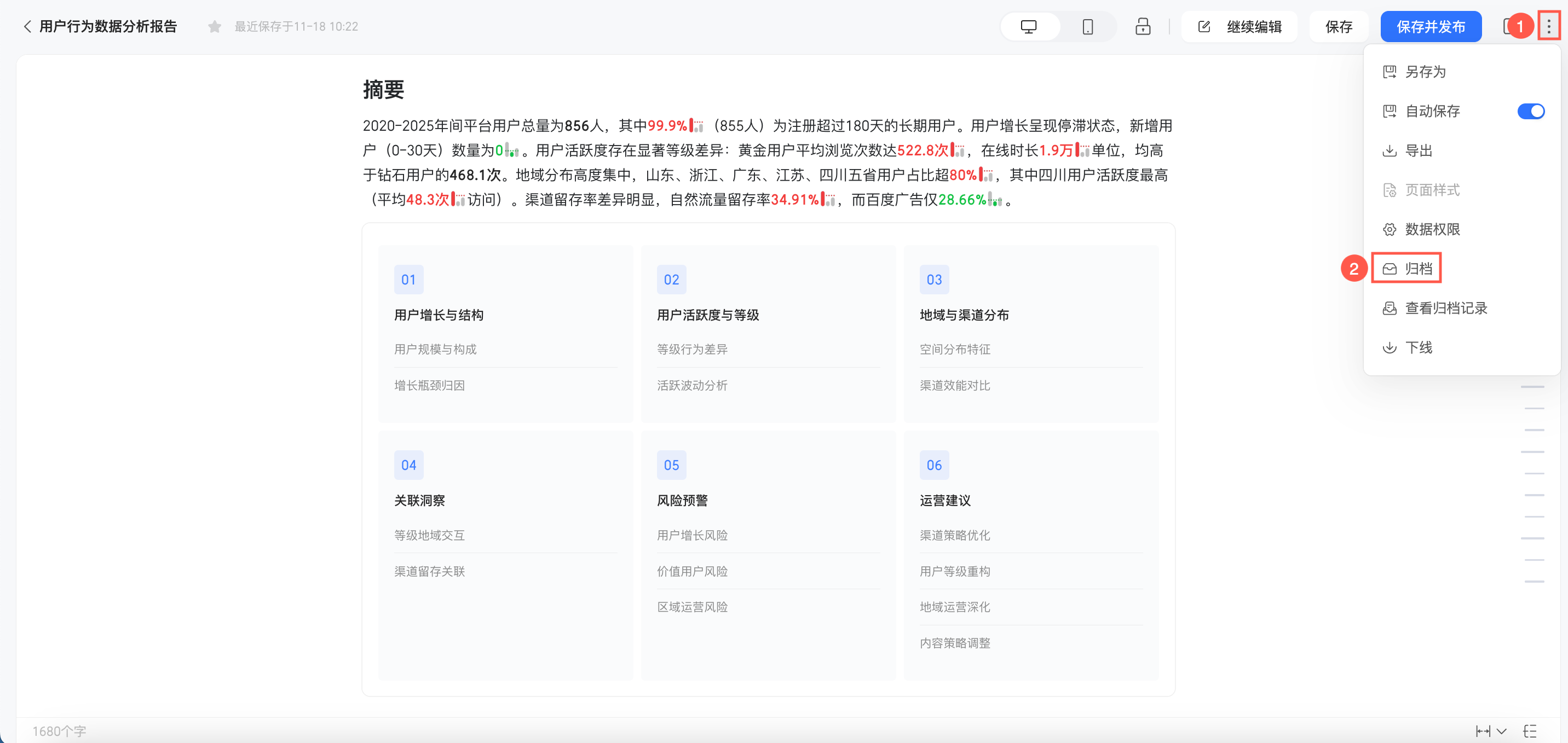The height and width of the screenshot is (743, 1568).
Task: Open 数据权限 menu entry
Action: [1432, 229]
